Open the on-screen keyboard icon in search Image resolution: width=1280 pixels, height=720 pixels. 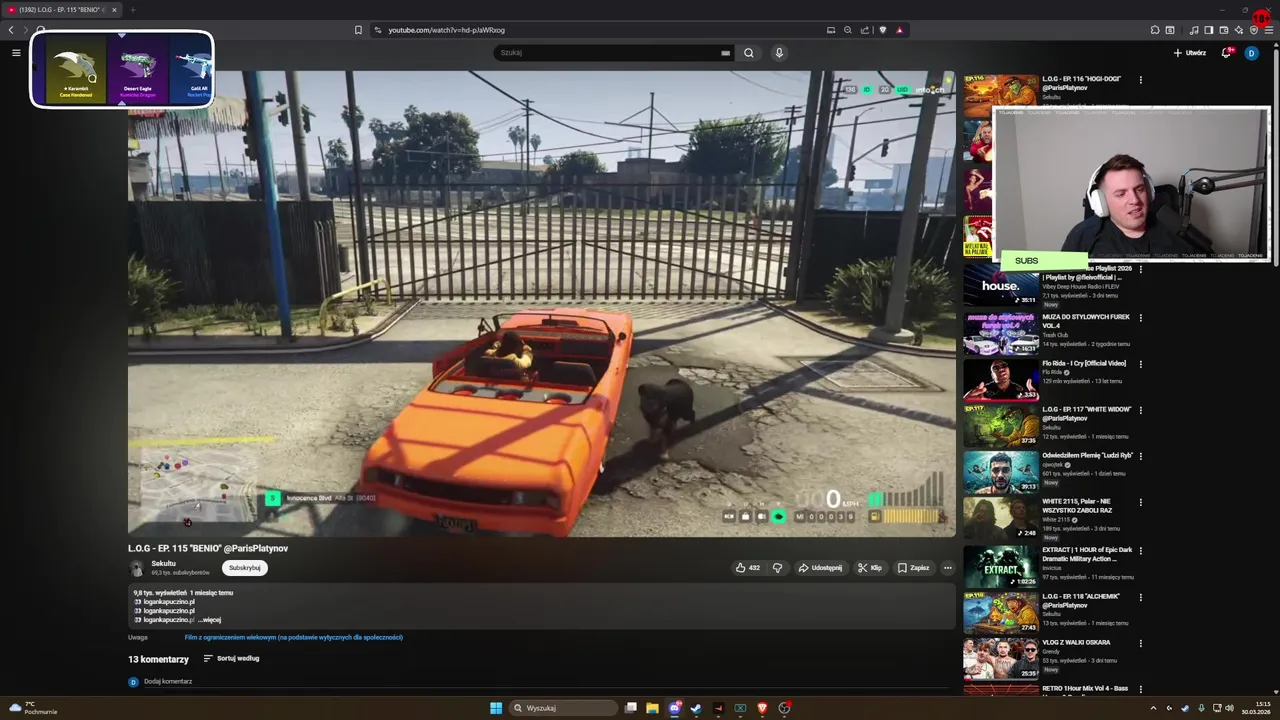click(726, 53)
